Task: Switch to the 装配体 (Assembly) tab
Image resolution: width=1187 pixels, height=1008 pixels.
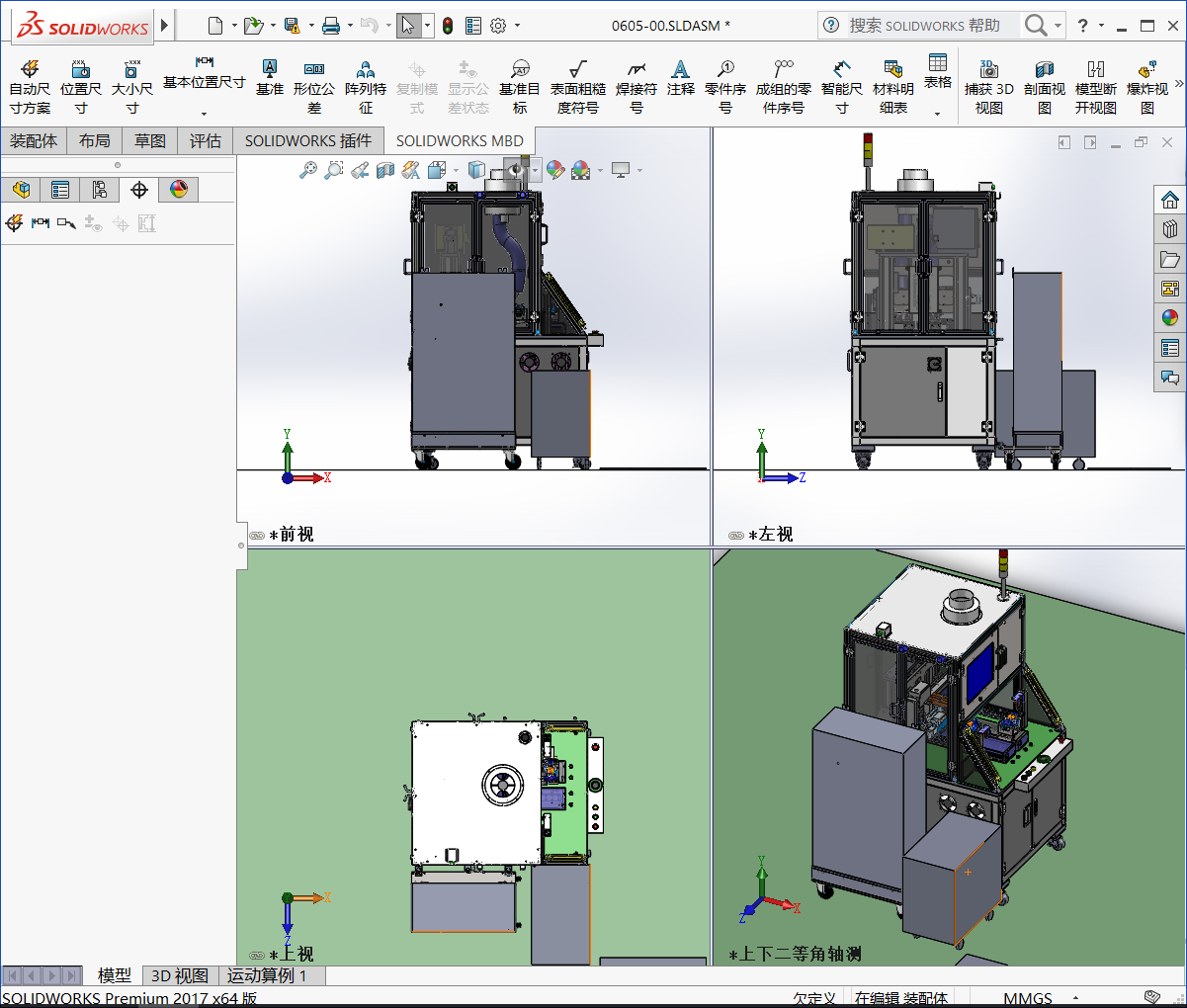Action: click(34, 141)
